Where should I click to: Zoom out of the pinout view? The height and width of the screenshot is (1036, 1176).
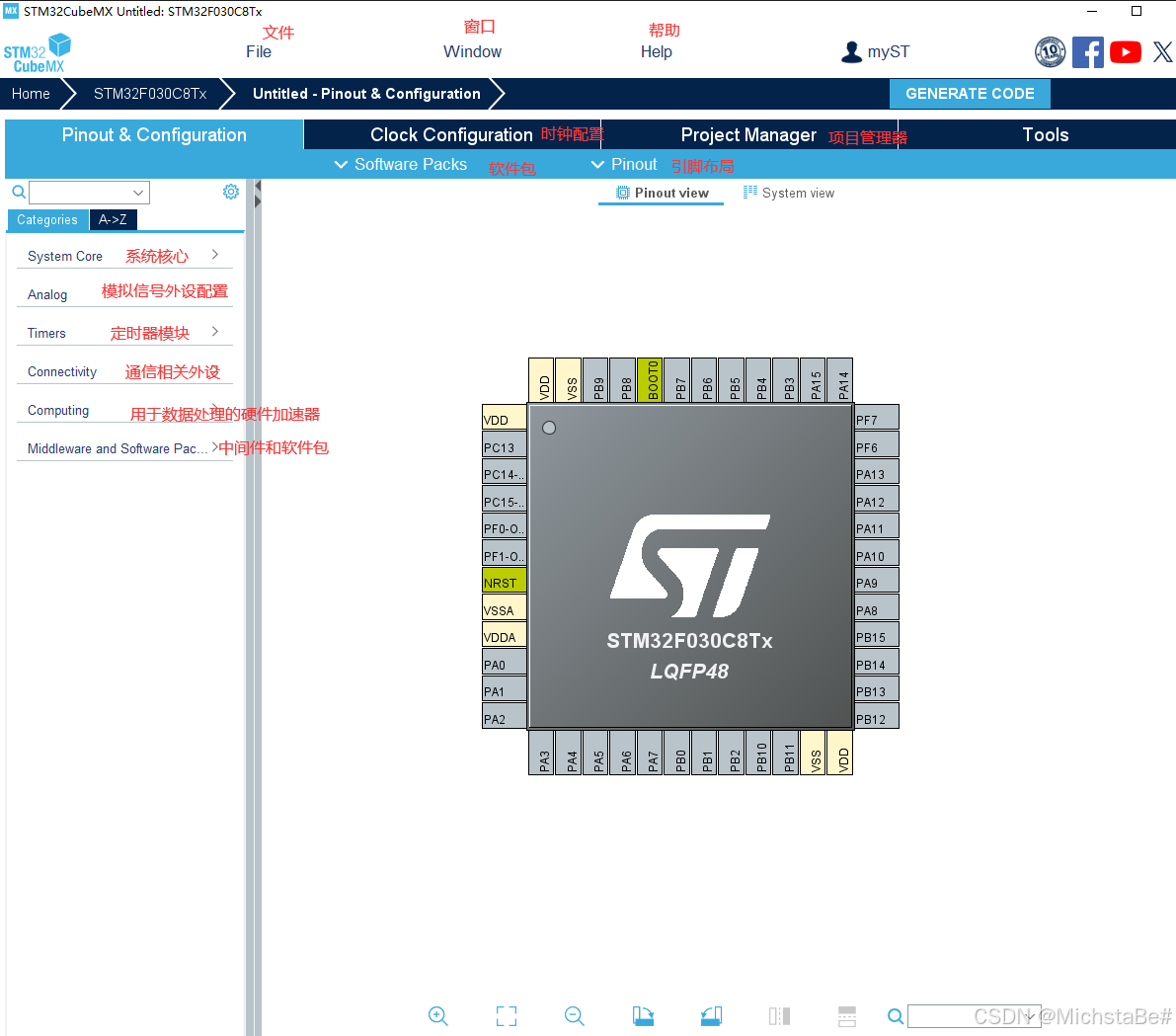[574, 1015]
